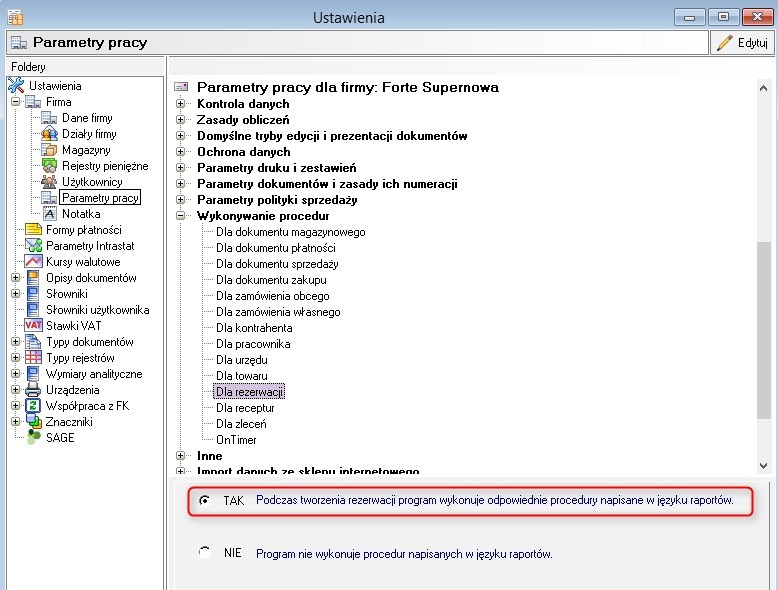Viewport: 778px width, 590px height.
Task: Expand the Typy dokumentów node
Action: 16,342
